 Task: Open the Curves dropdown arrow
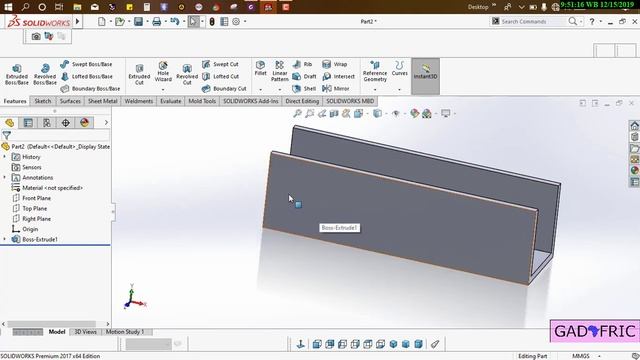pyautogui.click(x=400, y=89)
